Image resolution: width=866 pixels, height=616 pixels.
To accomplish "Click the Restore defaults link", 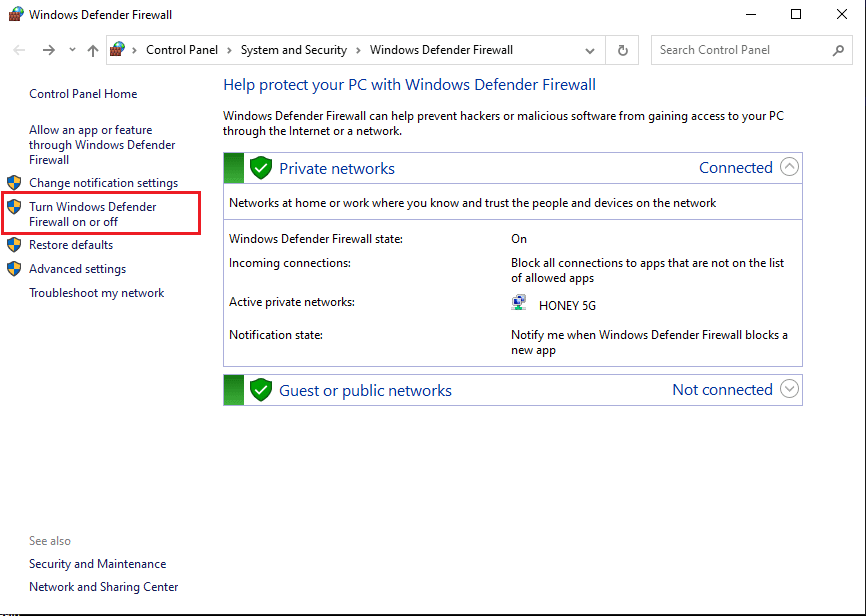I will click(x=70, y=245).
